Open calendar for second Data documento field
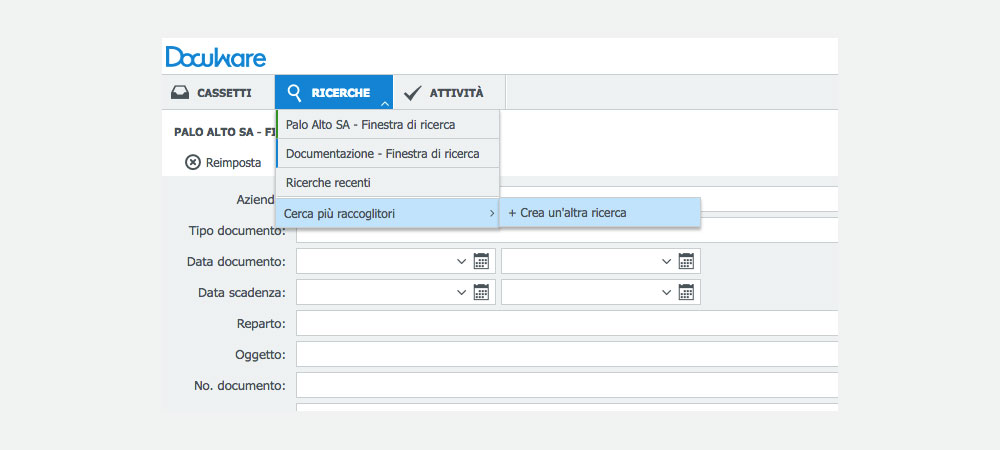 pos(686,261)
